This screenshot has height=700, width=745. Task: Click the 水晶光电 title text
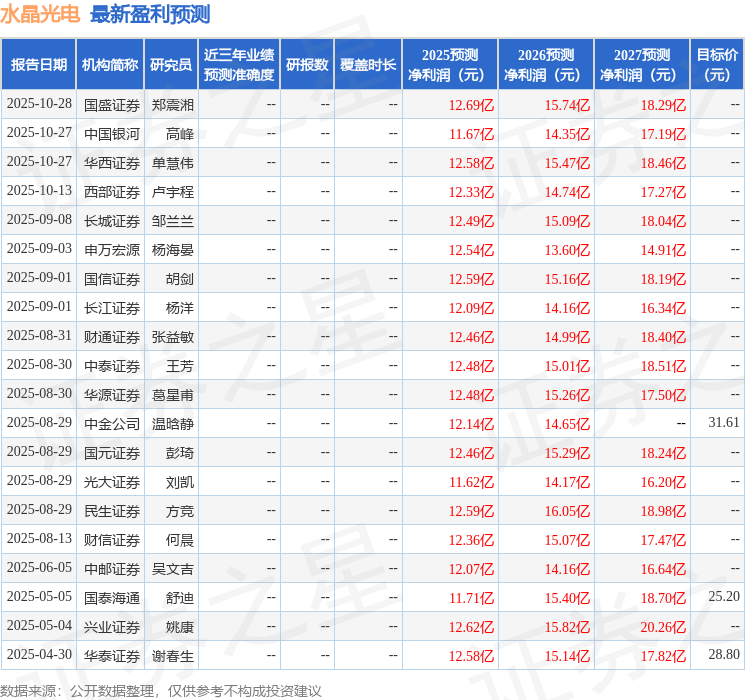click(40, 14)
